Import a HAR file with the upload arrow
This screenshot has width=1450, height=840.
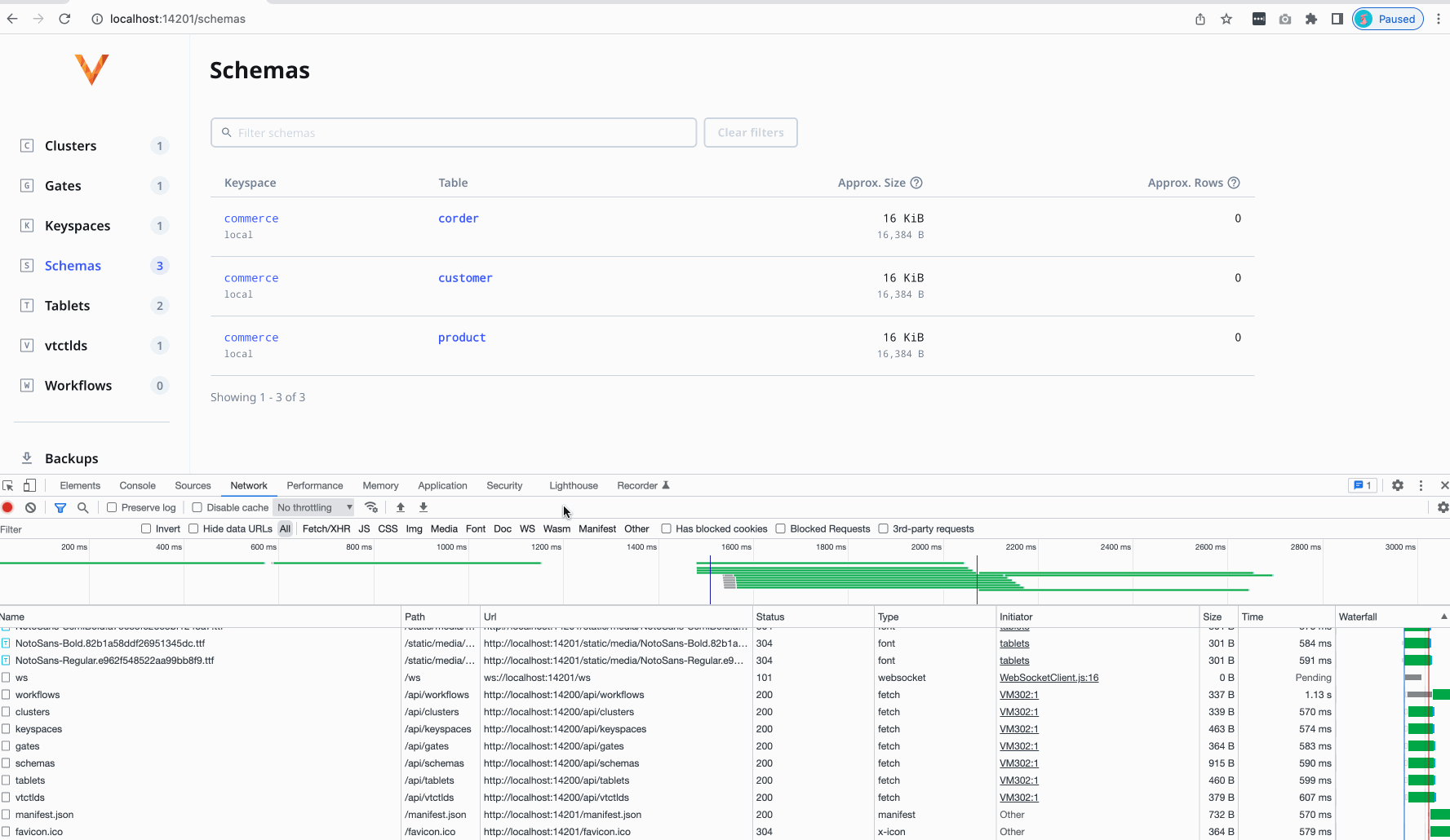[401, 507]
